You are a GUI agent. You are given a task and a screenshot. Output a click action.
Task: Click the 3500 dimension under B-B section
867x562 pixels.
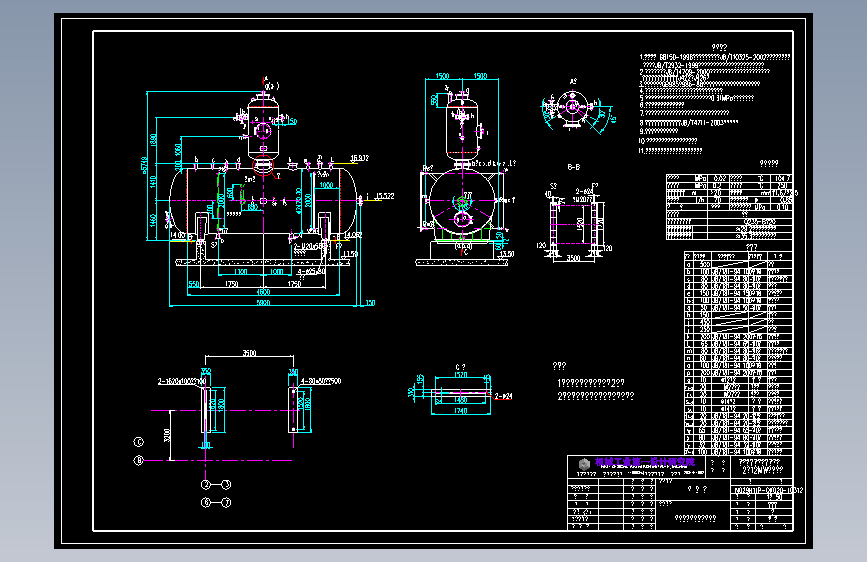(x=573, y=258)
